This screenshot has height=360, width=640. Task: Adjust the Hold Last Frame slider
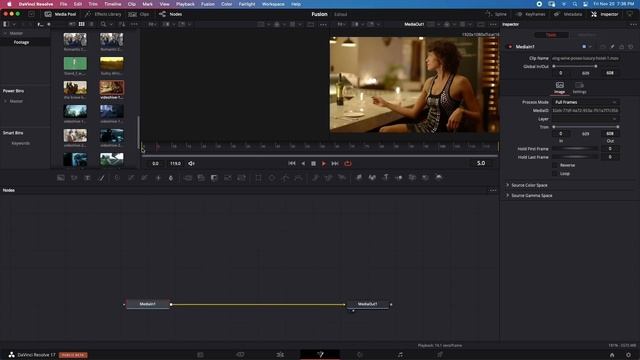click(575, 157)
